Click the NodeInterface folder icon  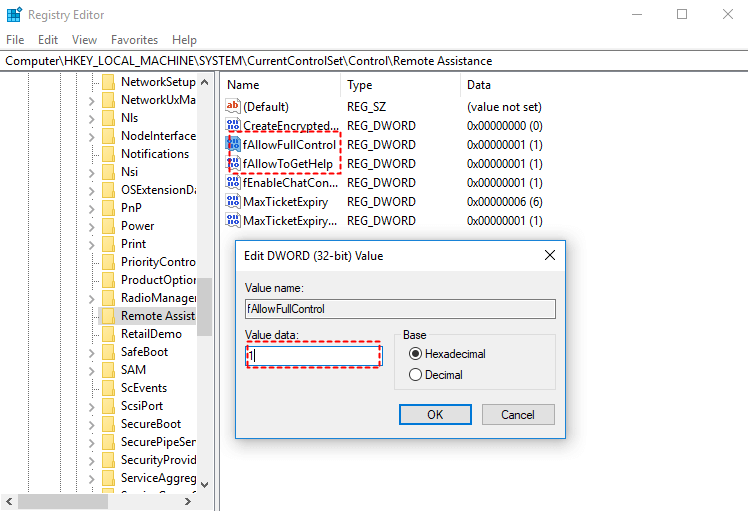109,136
